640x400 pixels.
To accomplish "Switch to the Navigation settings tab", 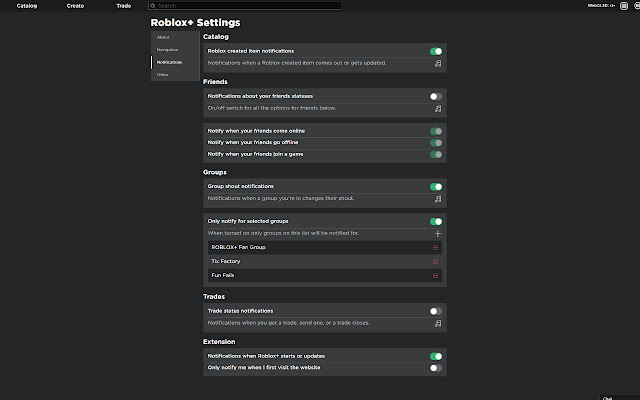I will (167, 49).
